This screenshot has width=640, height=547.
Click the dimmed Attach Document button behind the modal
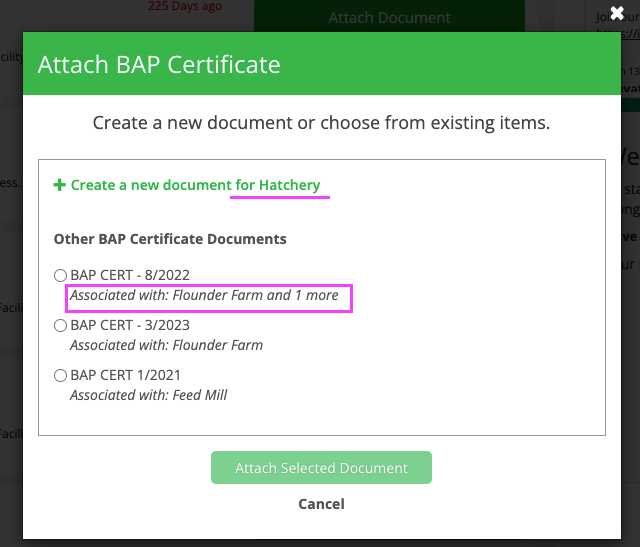[389, 18]
